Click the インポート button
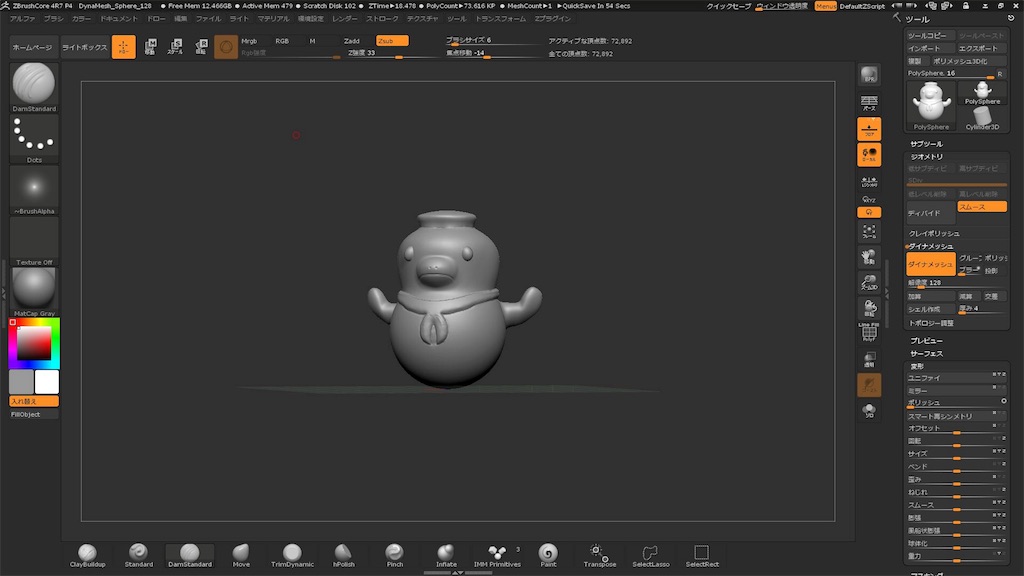This screenshot has width=1024, height=576. tap(931, 48)
